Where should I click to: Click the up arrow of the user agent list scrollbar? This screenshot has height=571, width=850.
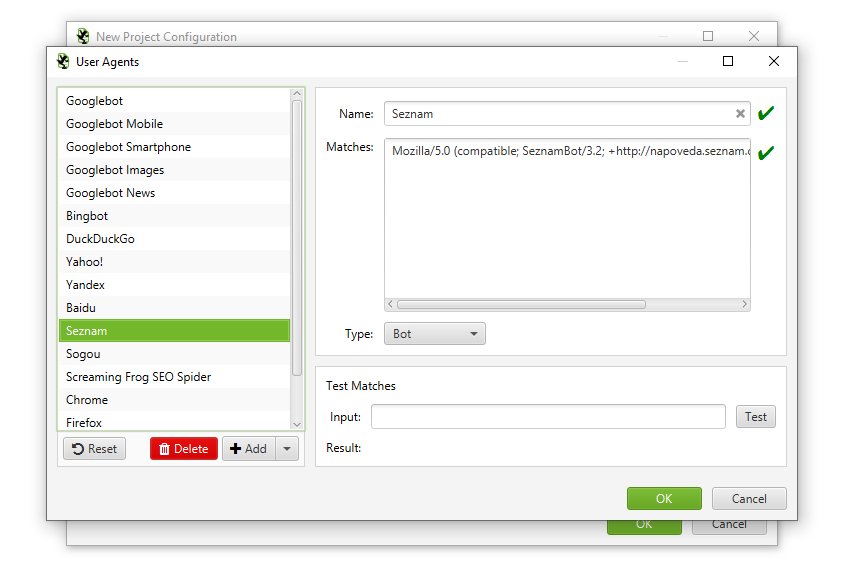coord(297,93)
